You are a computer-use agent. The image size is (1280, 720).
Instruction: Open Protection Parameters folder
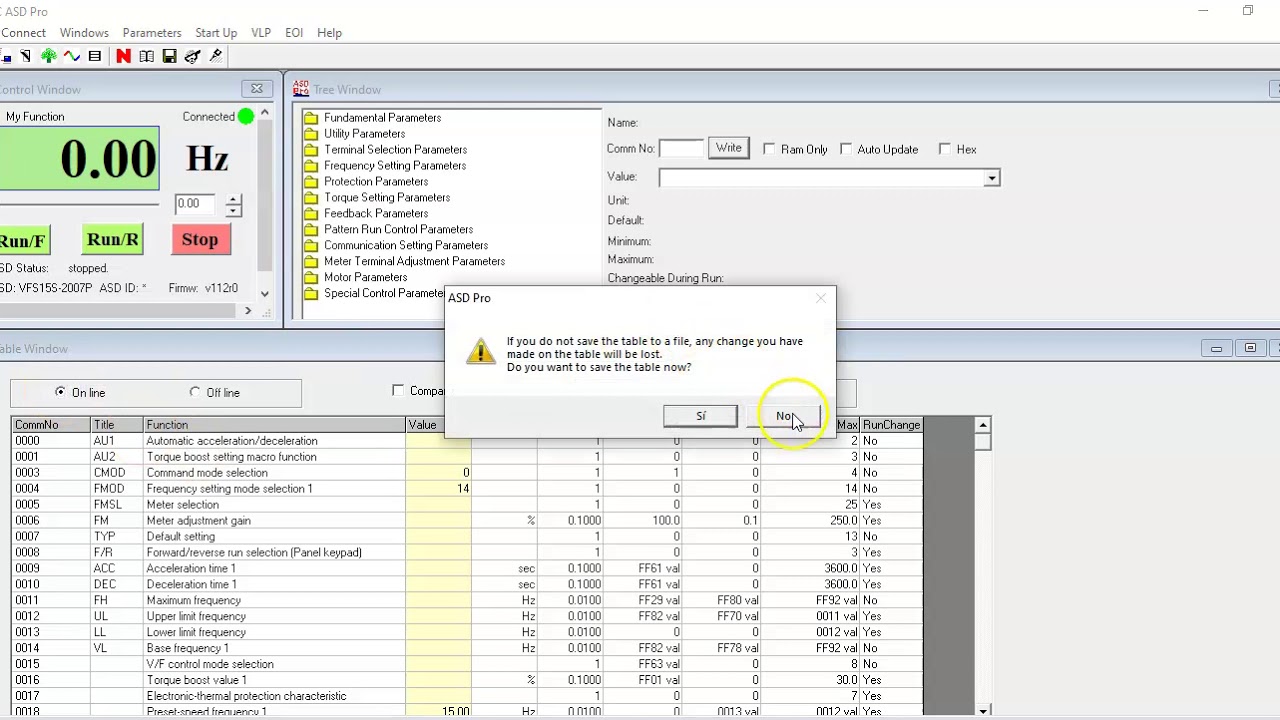pos(376,182)
